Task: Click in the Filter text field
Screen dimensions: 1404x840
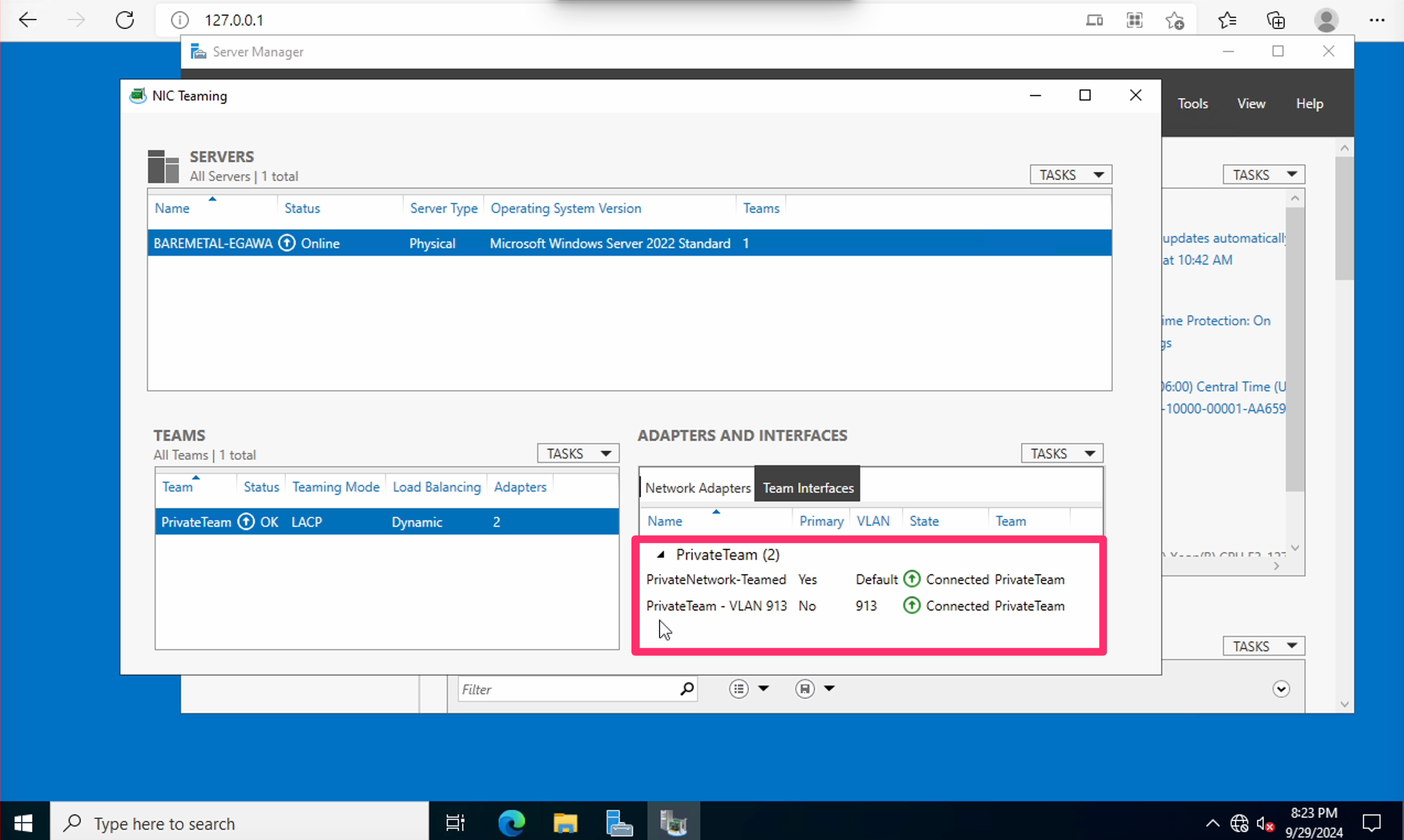Action: click(x=566, y=689)
